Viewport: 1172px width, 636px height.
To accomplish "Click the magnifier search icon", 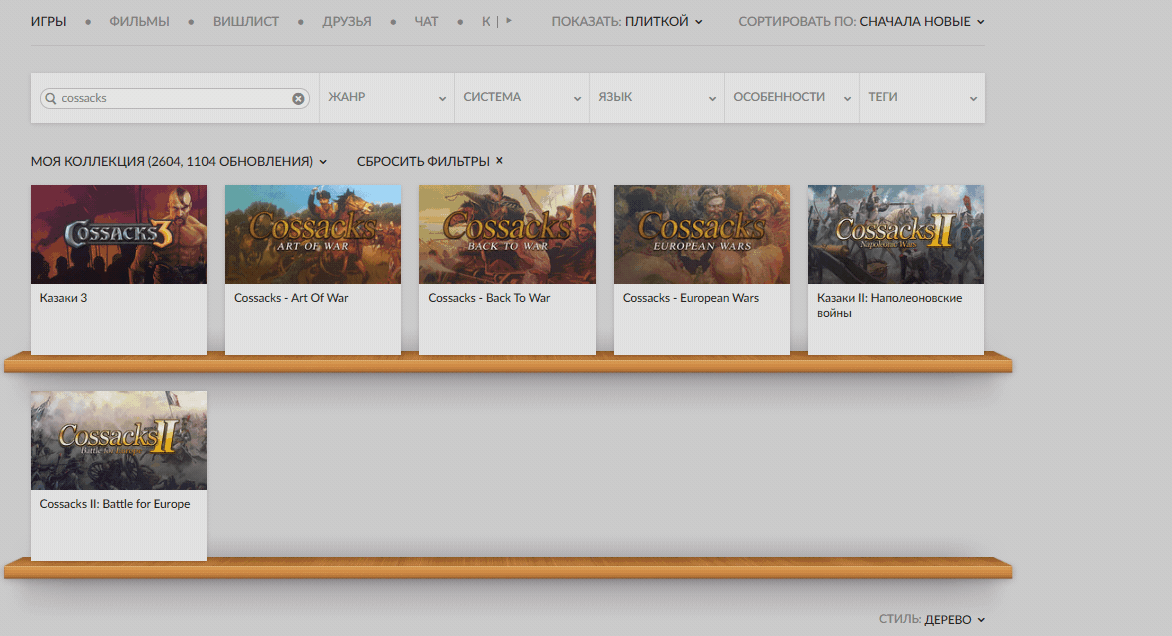I will tap(51, 98).
